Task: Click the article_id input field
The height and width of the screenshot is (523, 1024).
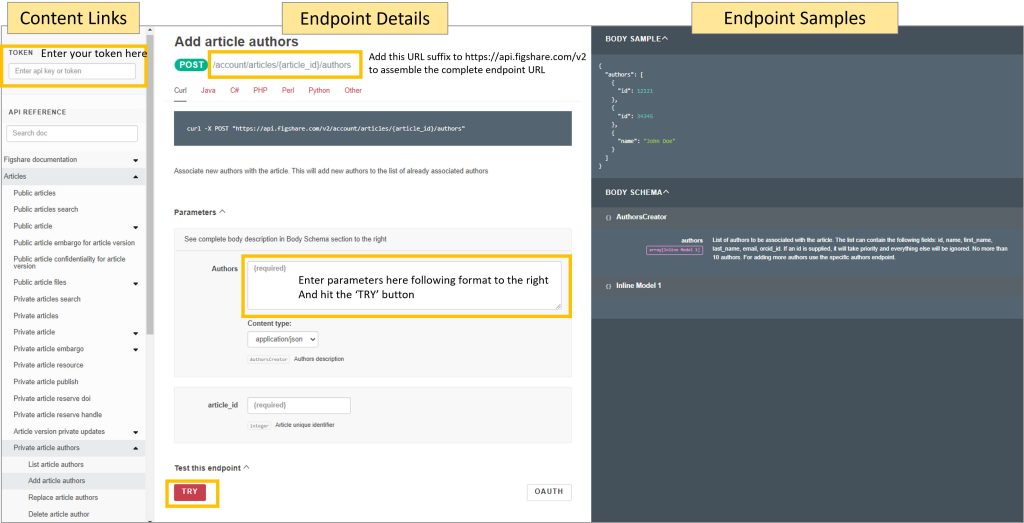Action: pyautogui.click(x=299, y=405)
